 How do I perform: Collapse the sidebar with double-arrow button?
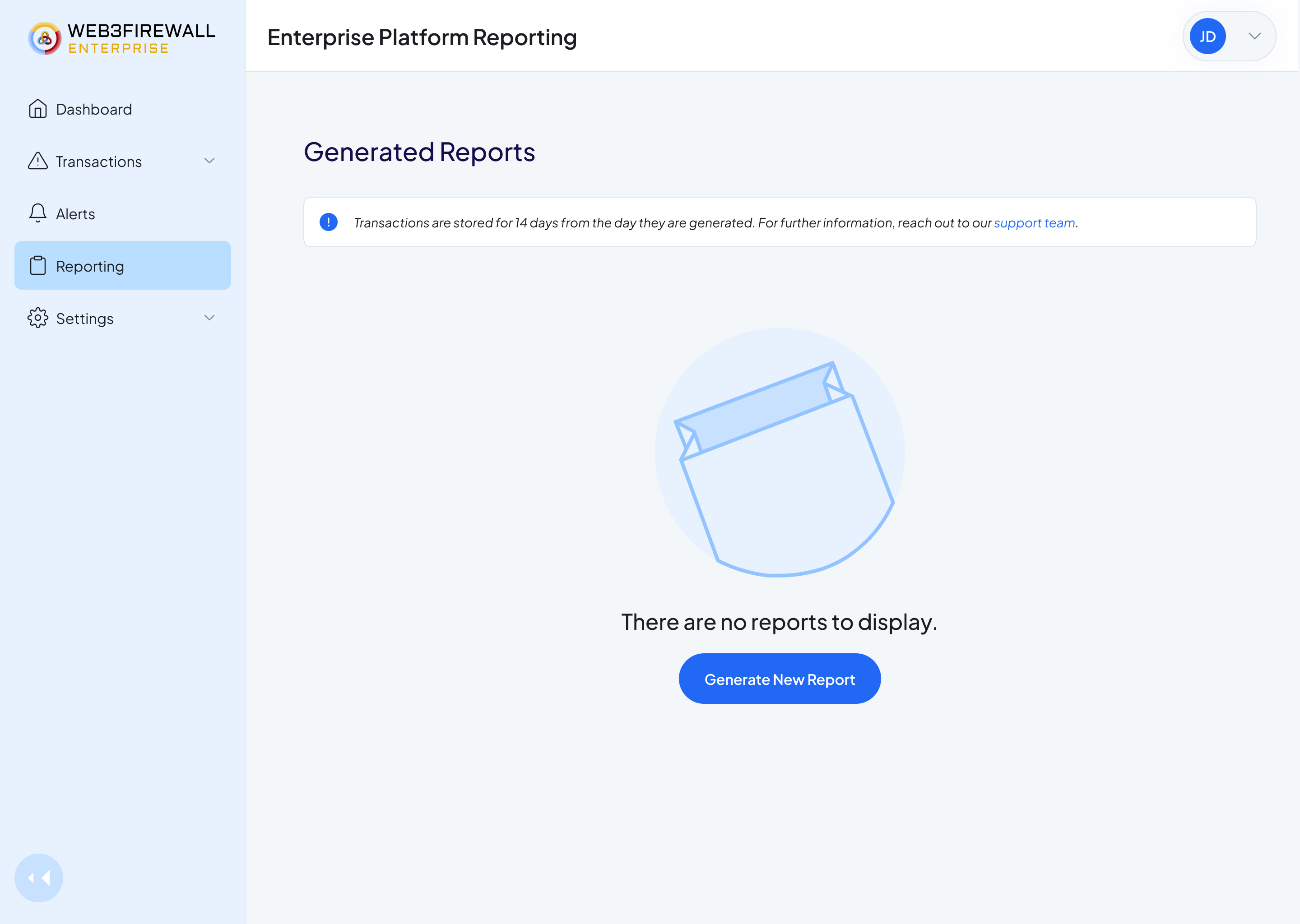coord(39,878)
